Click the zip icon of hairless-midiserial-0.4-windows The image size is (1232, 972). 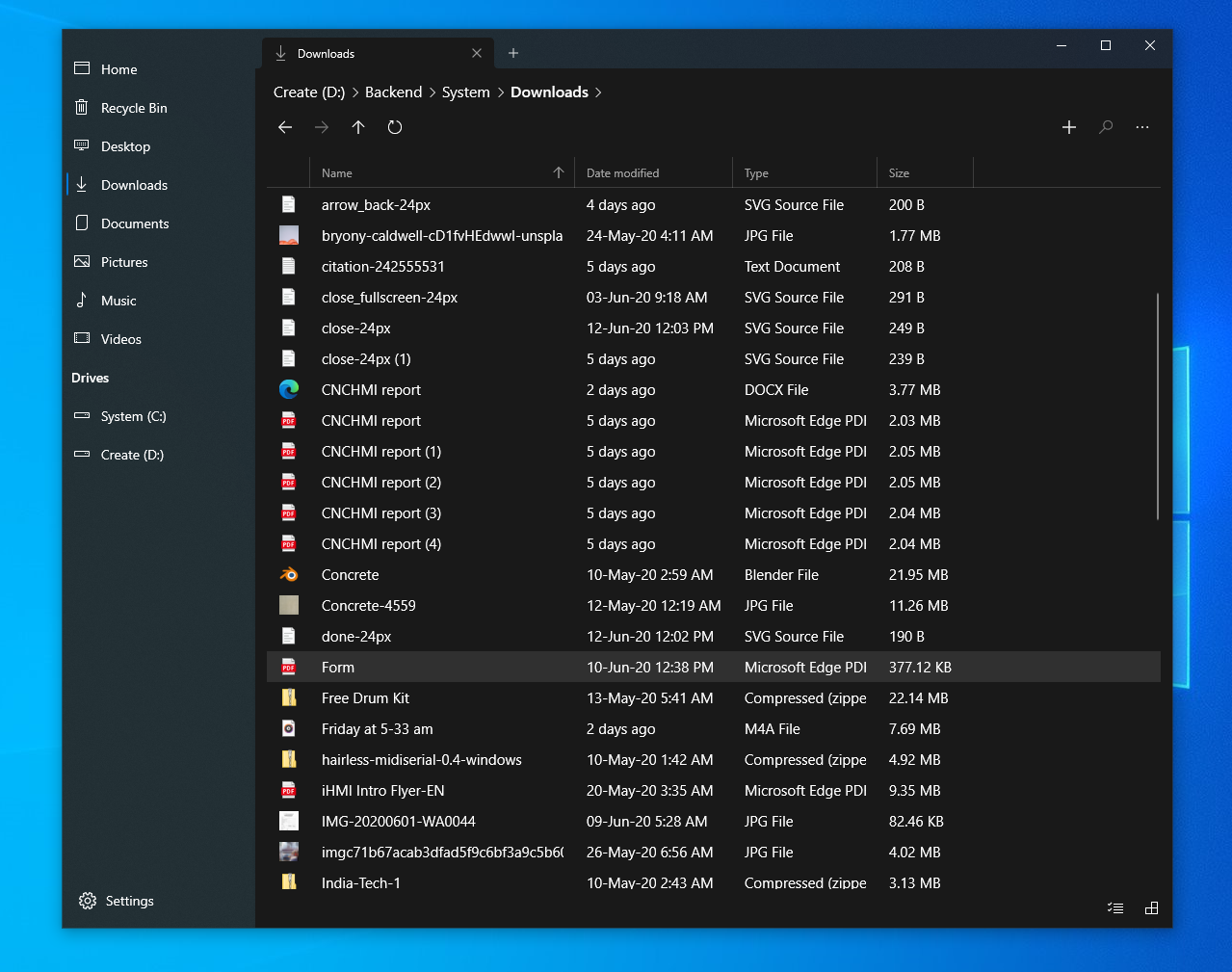coord(289,760)
